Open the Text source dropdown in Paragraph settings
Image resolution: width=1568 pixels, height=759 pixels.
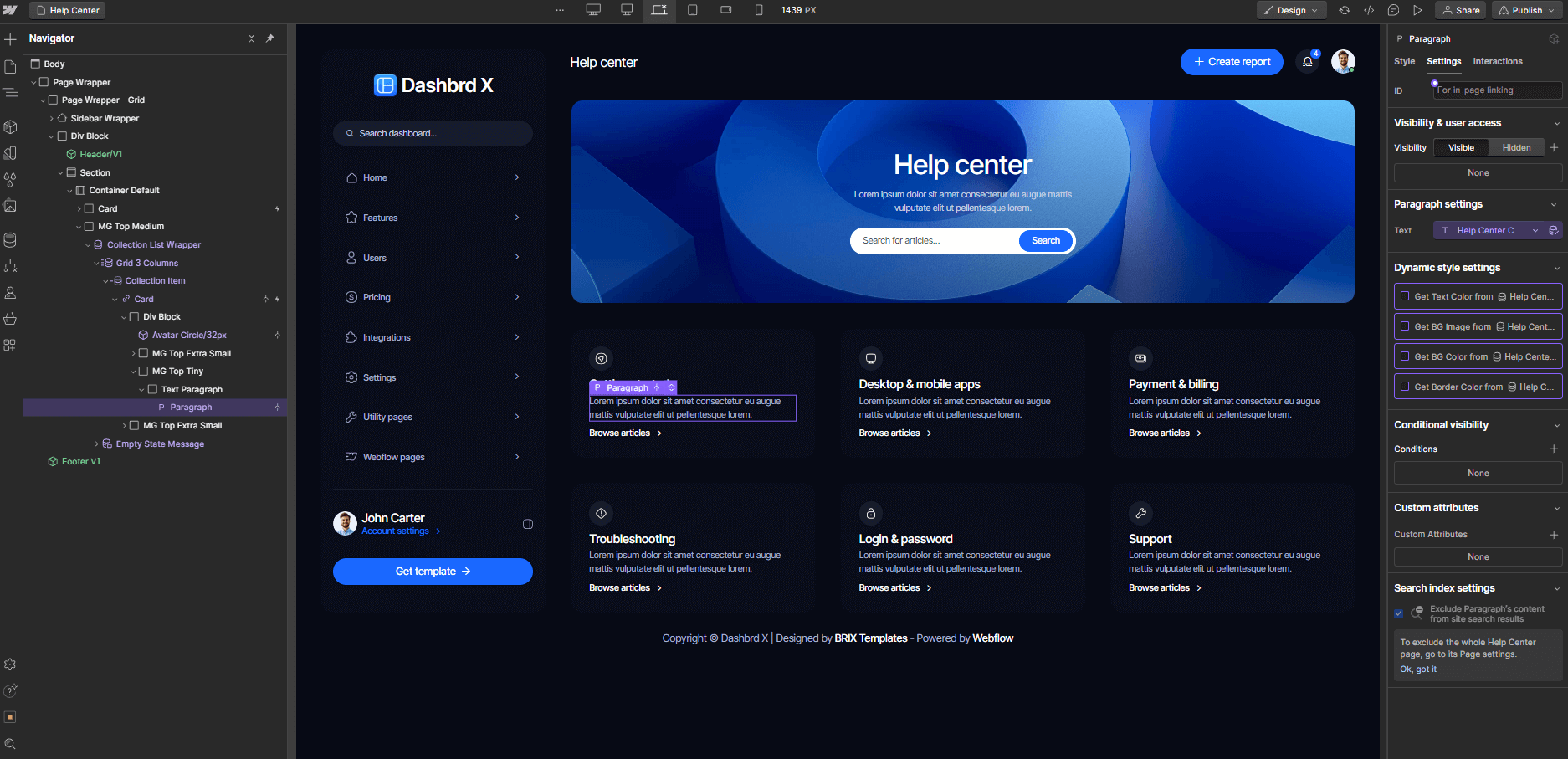(1489, 230)
